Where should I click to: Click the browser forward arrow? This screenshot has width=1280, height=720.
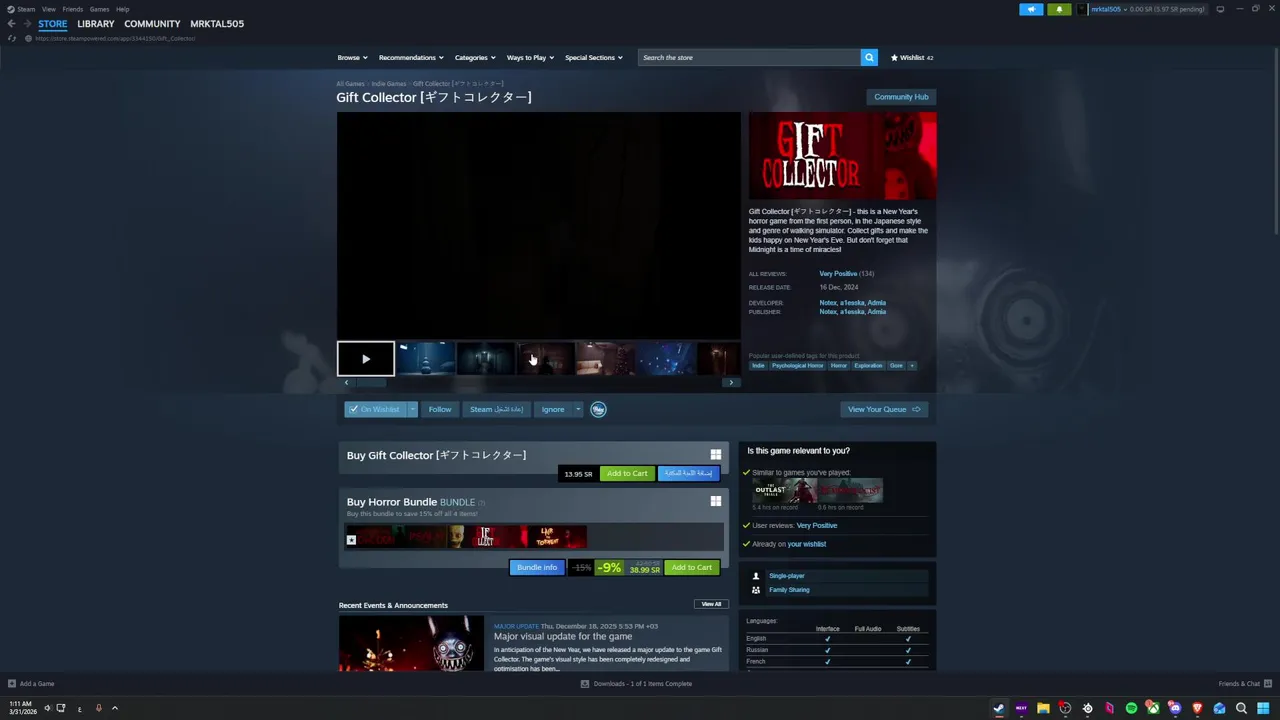click(27, 24)
